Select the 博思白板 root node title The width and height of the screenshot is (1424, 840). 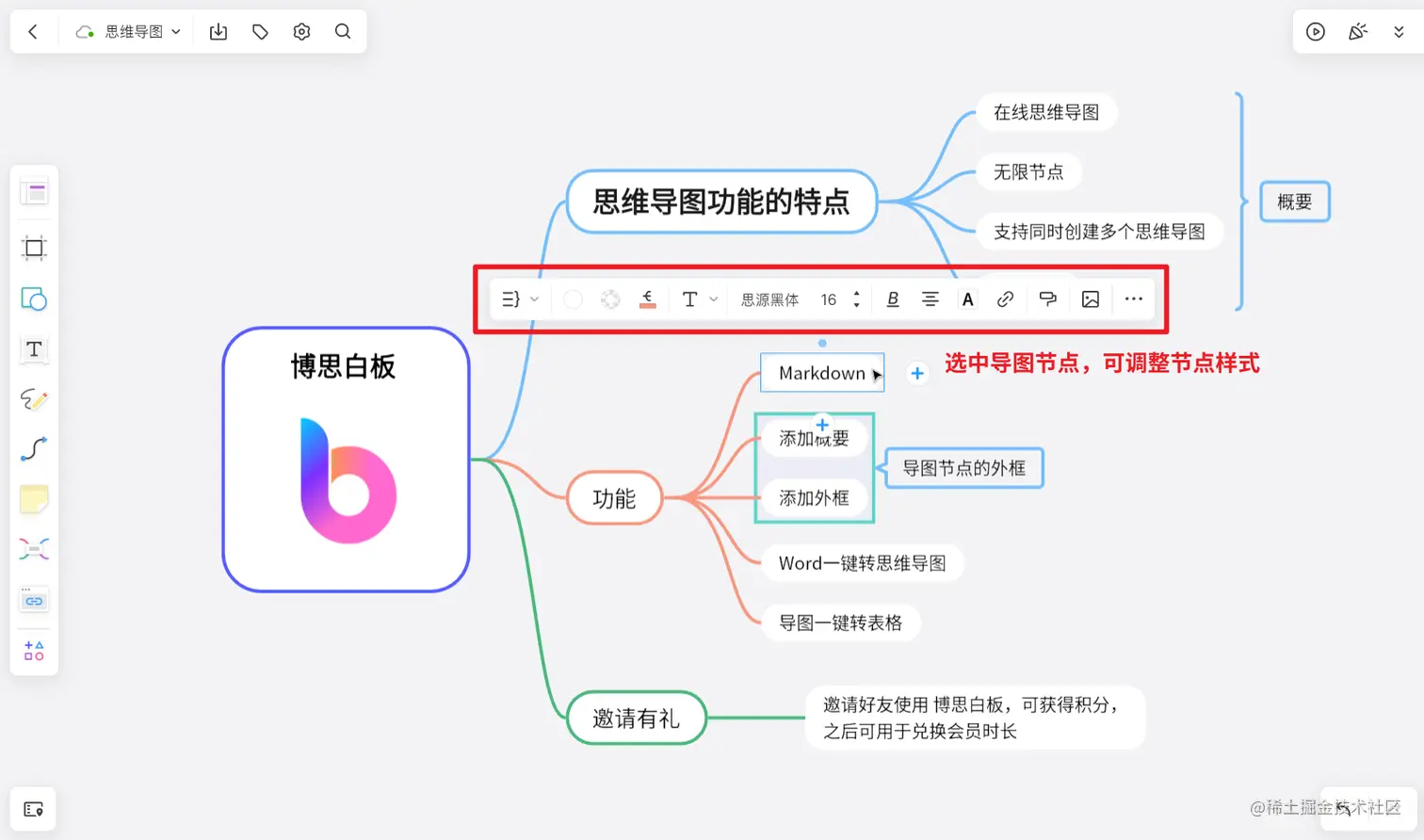tap(344, 366)
